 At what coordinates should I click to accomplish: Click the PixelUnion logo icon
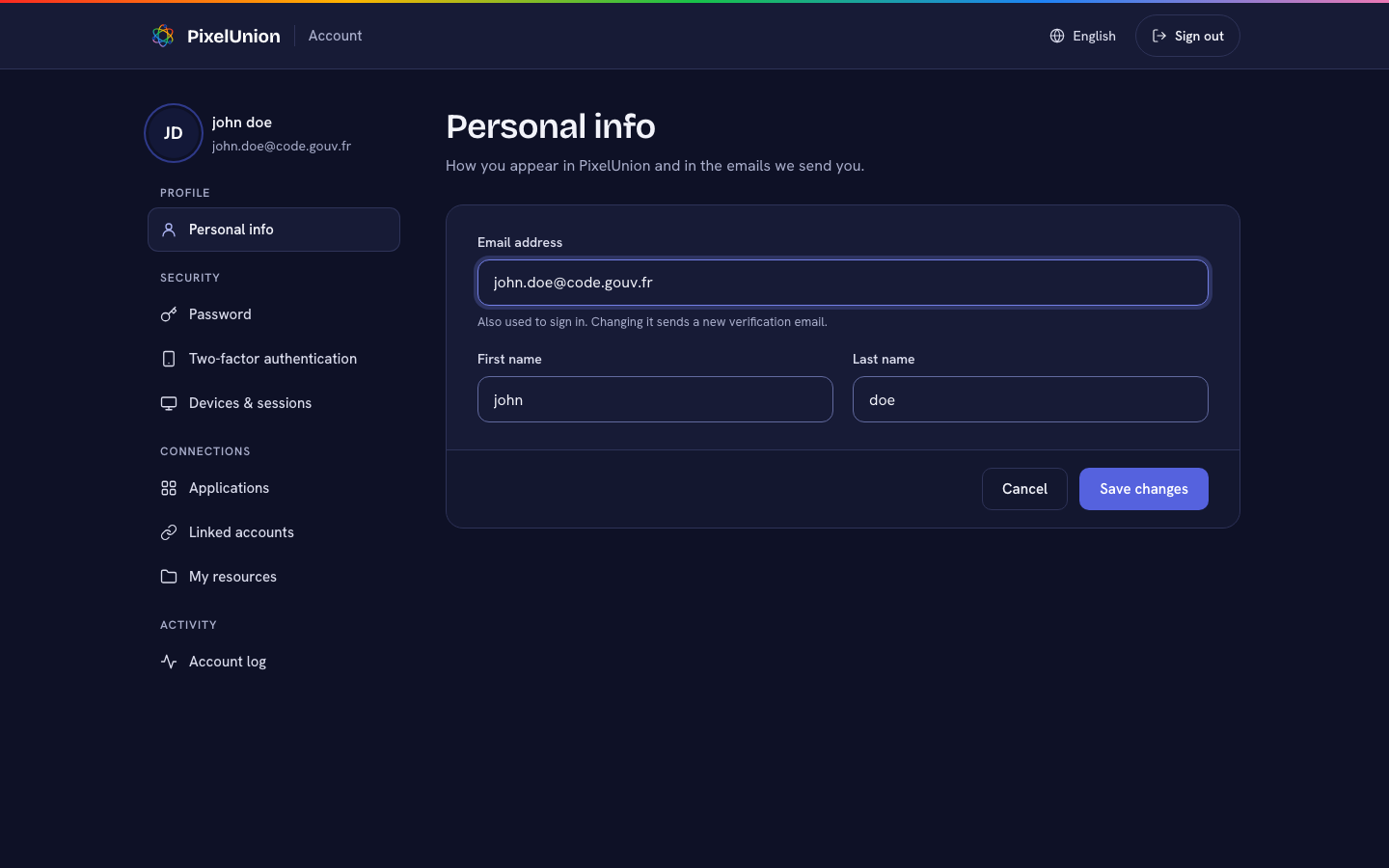(x=163, y=36)
